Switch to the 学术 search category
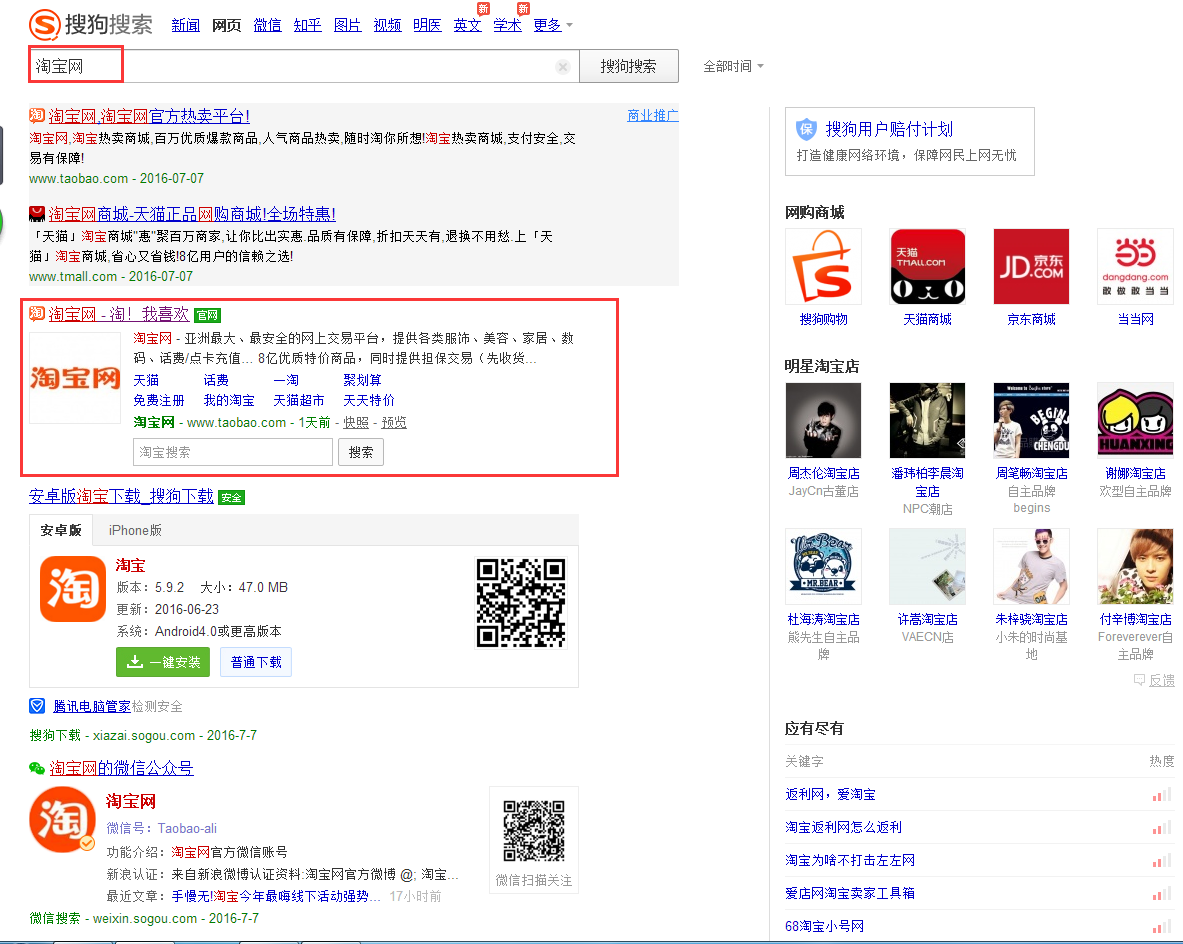1183x944 pixels. point(507,25)
